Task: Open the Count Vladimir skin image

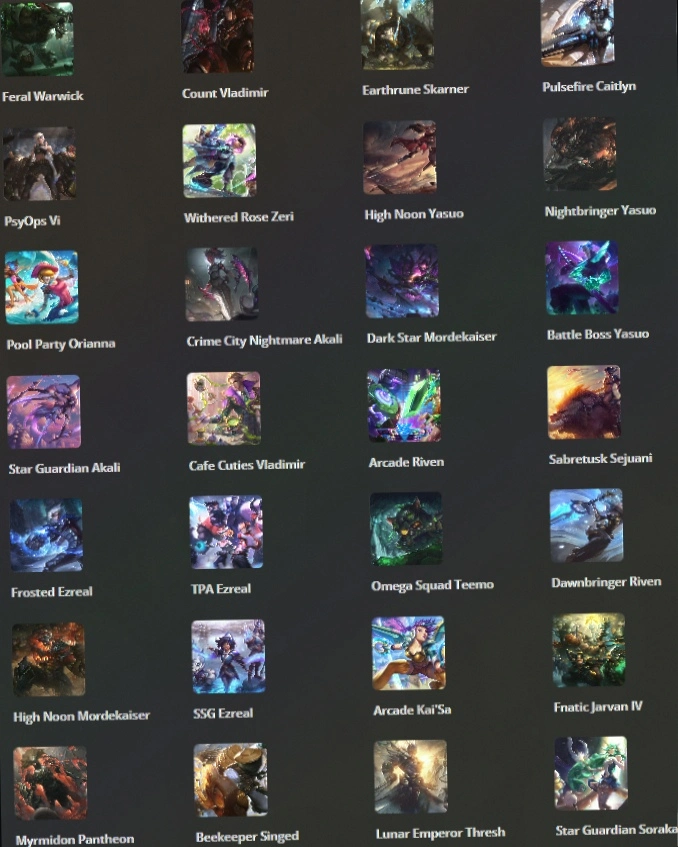Action: [218, 36]
